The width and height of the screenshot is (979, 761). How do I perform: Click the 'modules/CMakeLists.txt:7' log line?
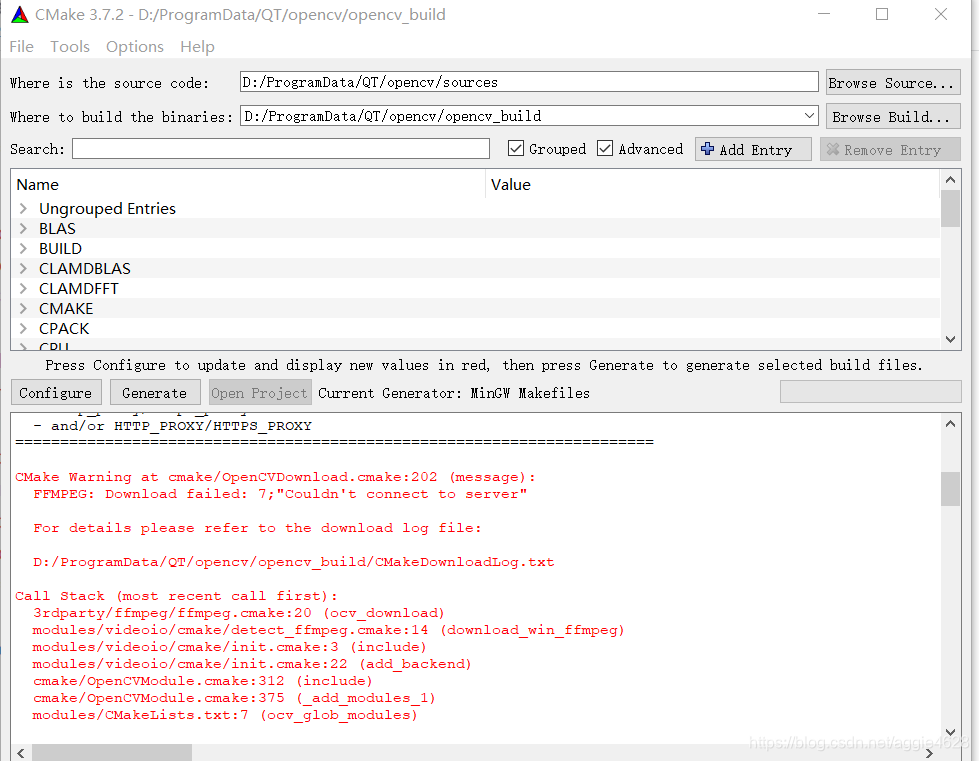(225, 715)
